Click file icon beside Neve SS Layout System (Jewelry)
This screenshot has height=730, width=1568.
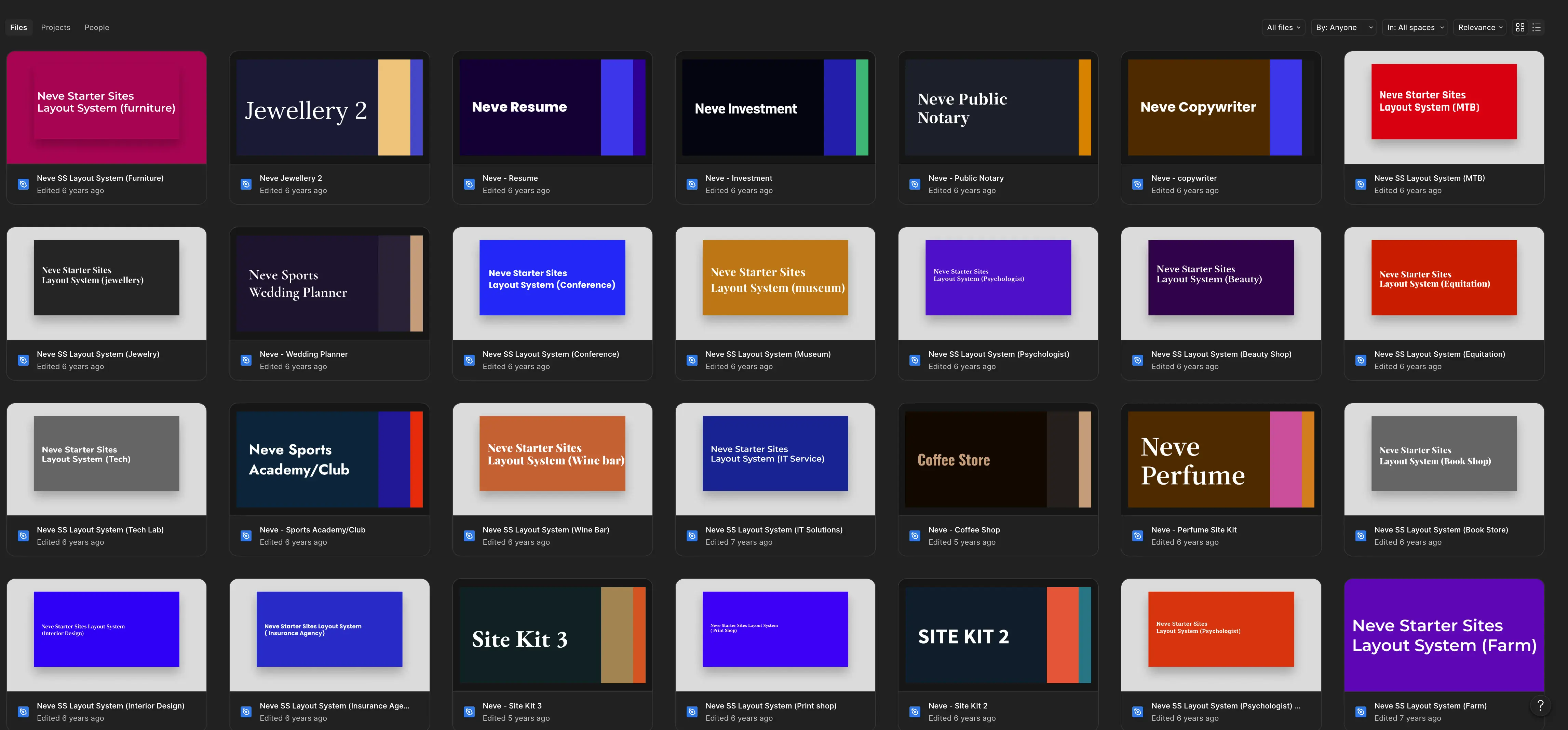(x=23, y=360)
